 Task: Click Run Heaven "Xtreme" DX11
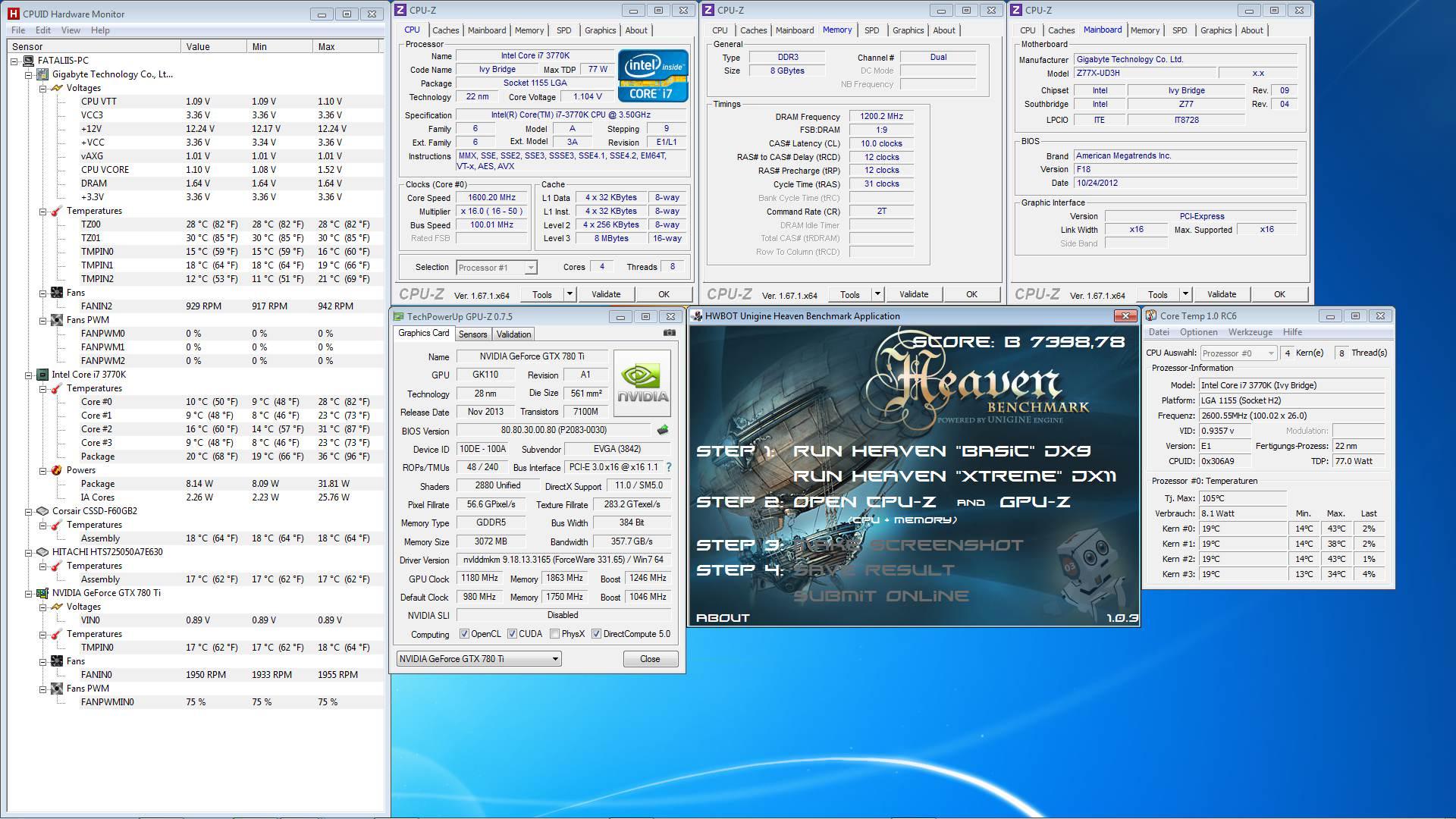pos(955,476)
